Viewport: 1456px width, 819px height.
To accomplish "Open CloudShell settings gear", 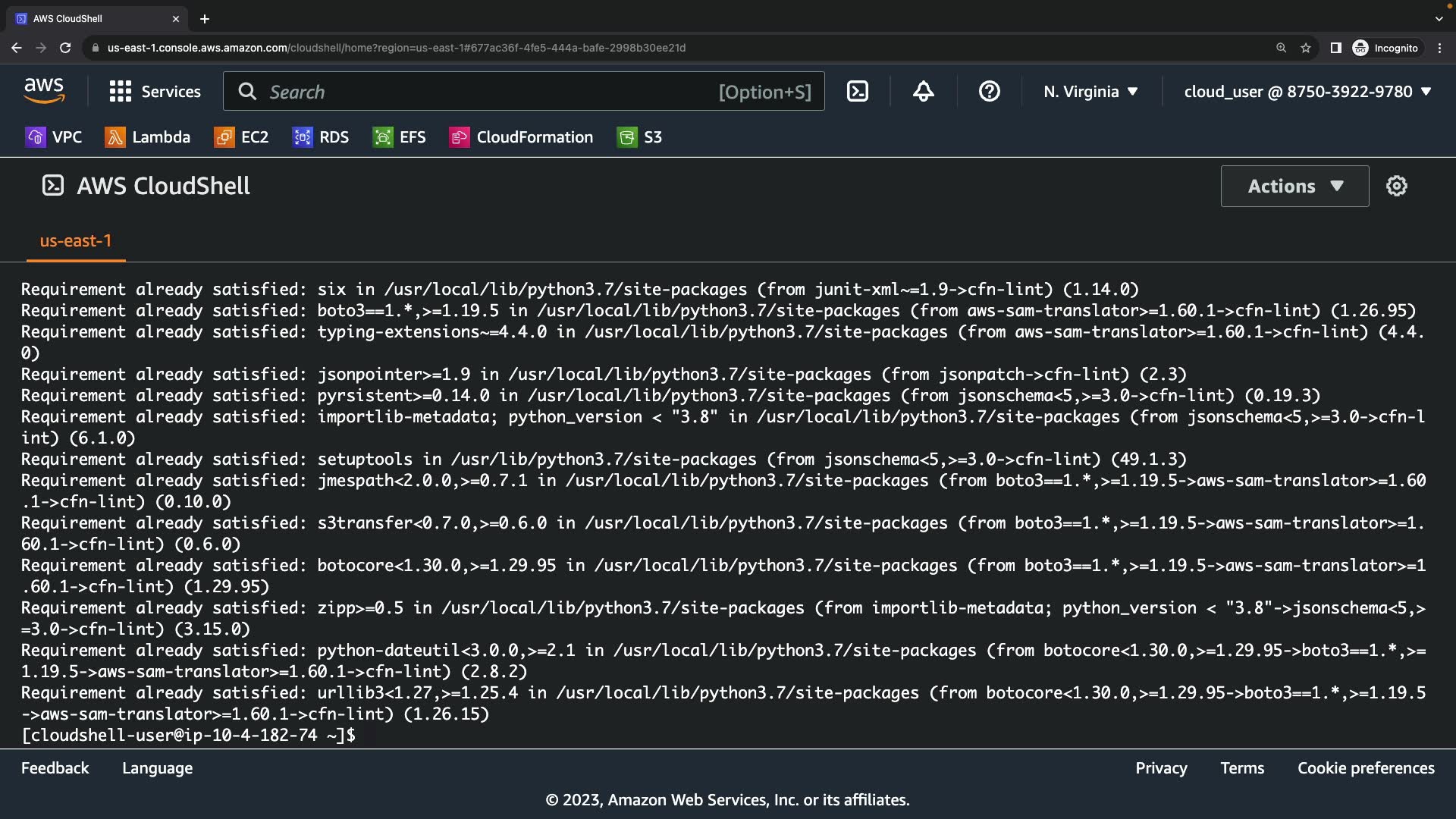I will point(1396,186).
